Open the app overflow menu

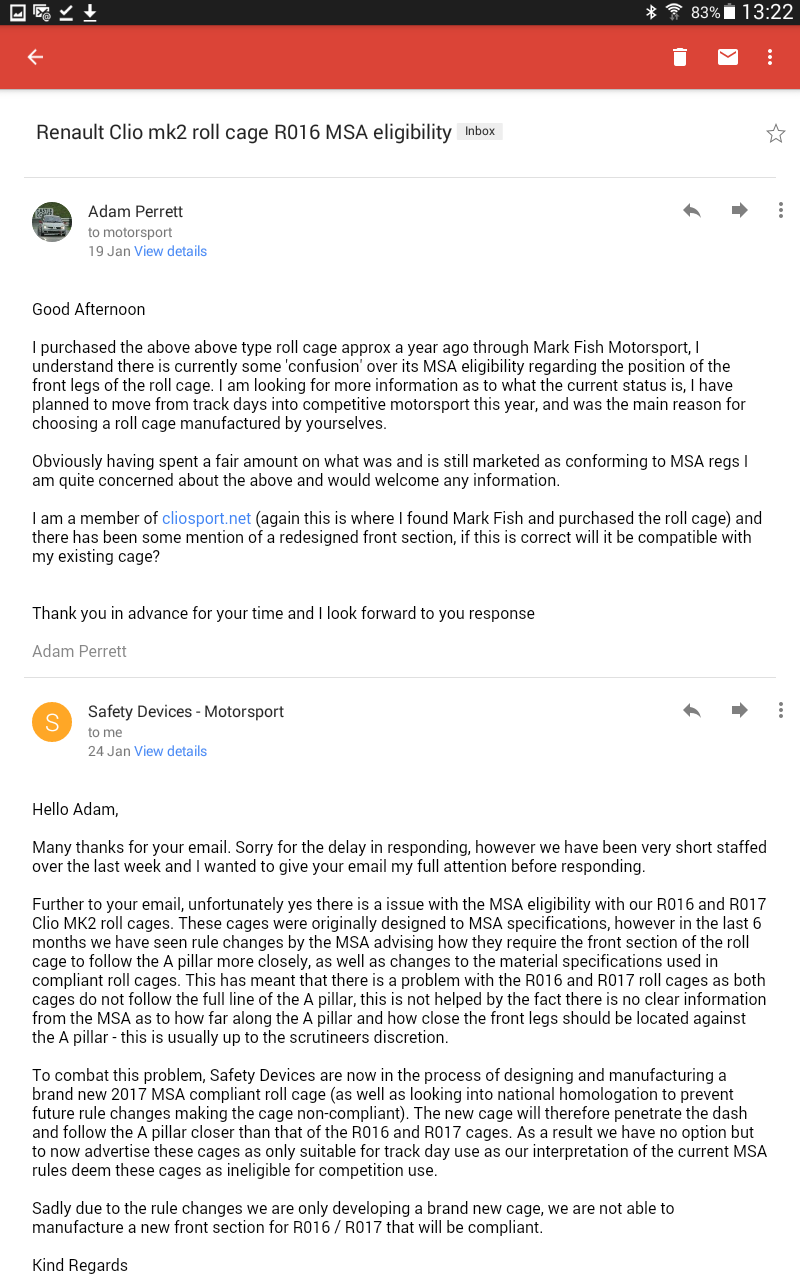click(x=770, y=57)
